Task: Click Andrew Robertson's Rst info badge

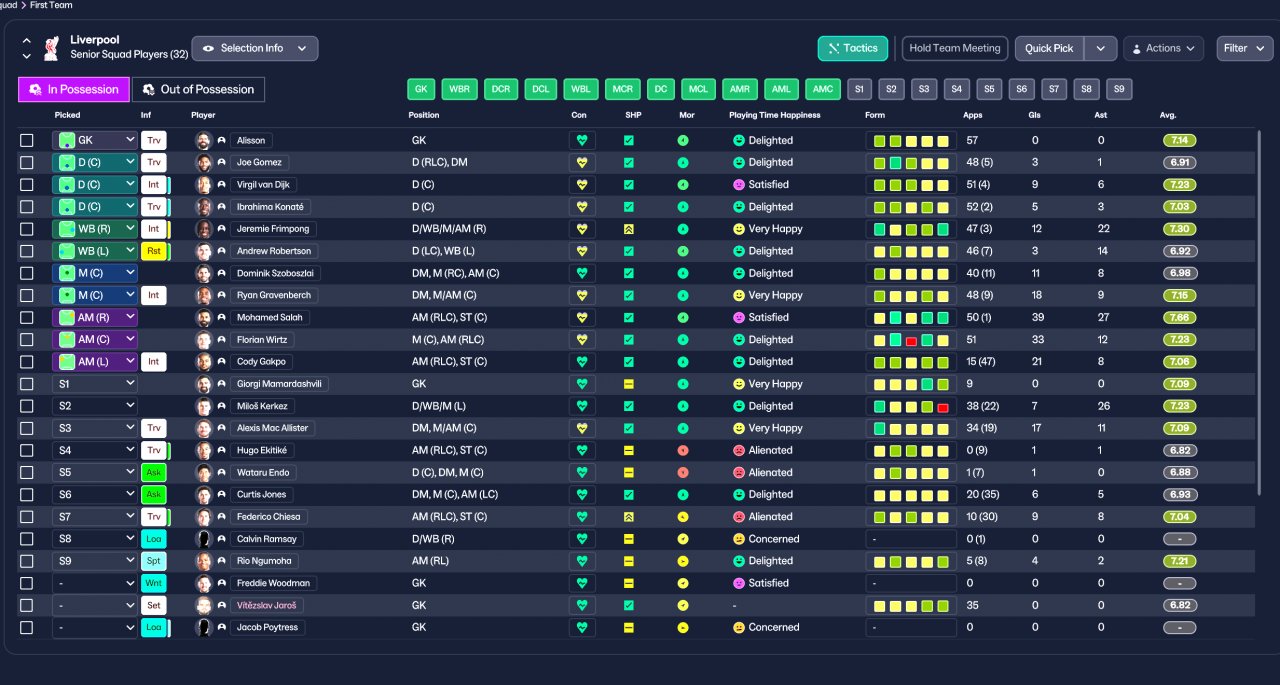Action: (154, 251)
